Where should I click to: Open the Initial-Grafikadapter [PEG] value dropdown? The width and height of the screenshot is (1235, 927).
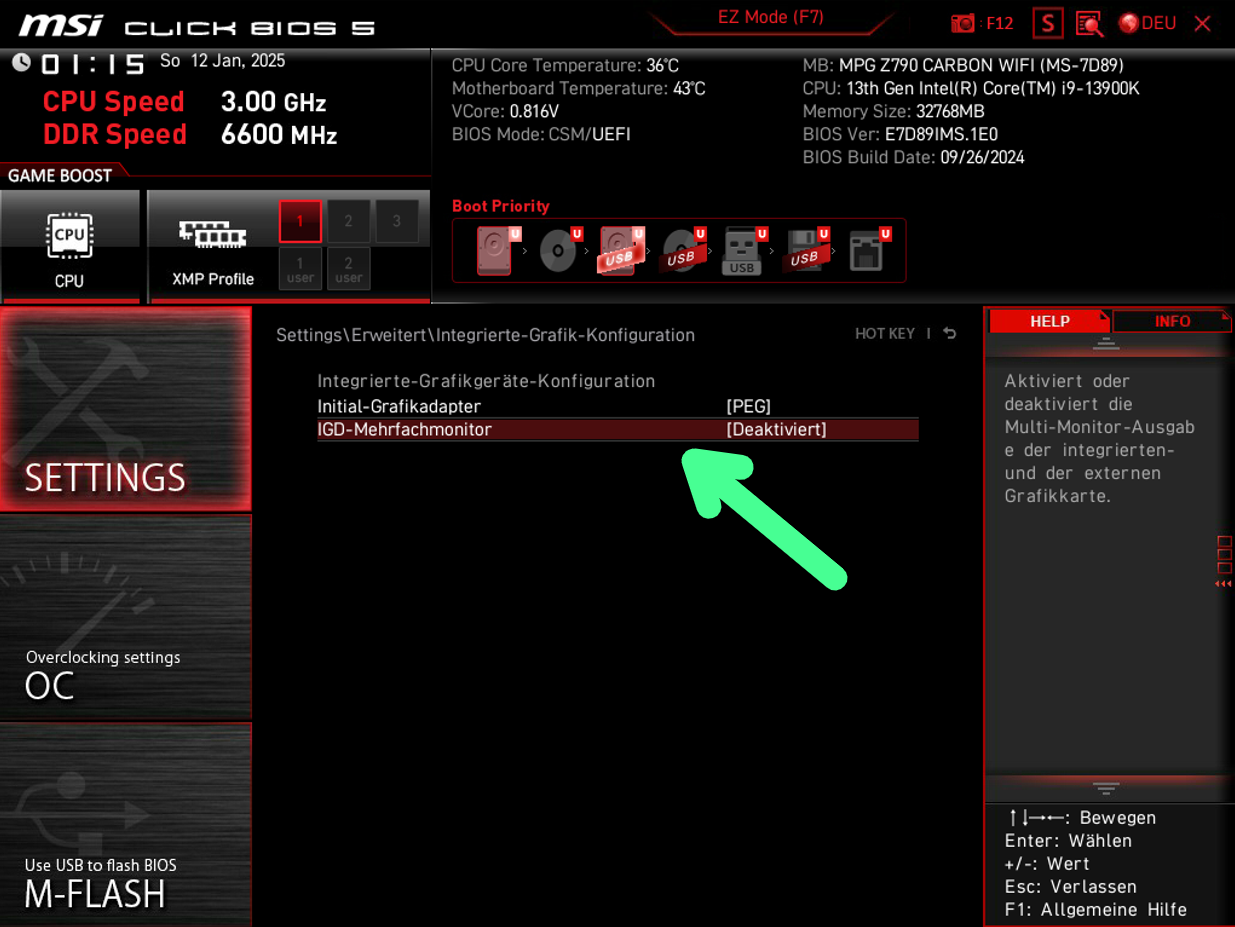[x=748, y=406]
